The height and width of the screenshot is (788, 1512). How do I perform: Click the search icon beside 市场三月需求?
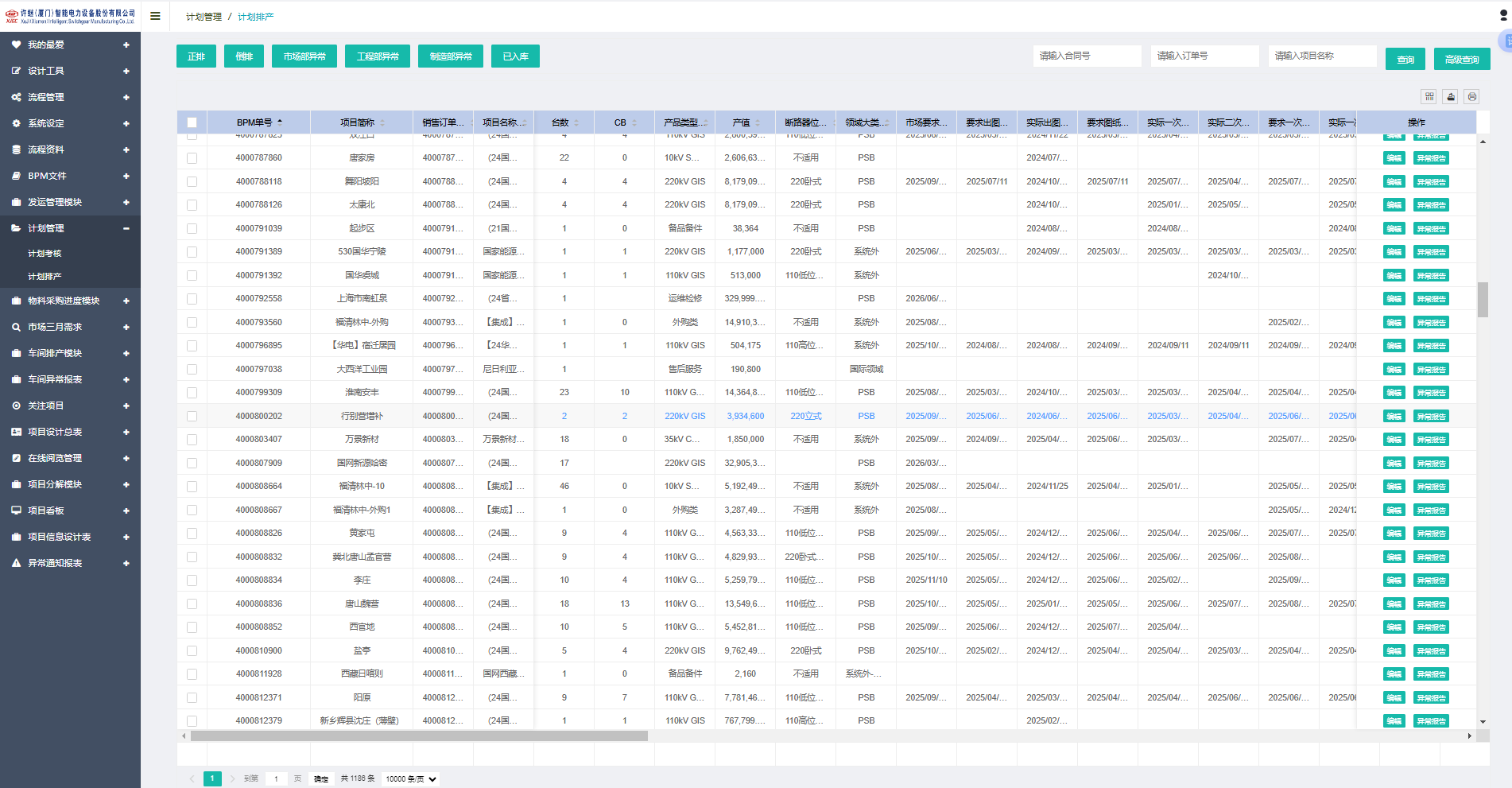tap(16, 327)
